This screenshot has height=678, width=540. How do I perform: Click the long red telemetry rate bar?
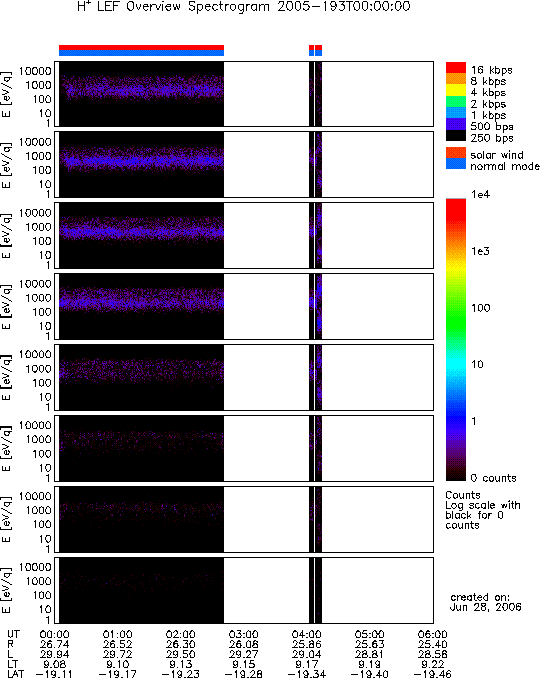tap(141, 47)
